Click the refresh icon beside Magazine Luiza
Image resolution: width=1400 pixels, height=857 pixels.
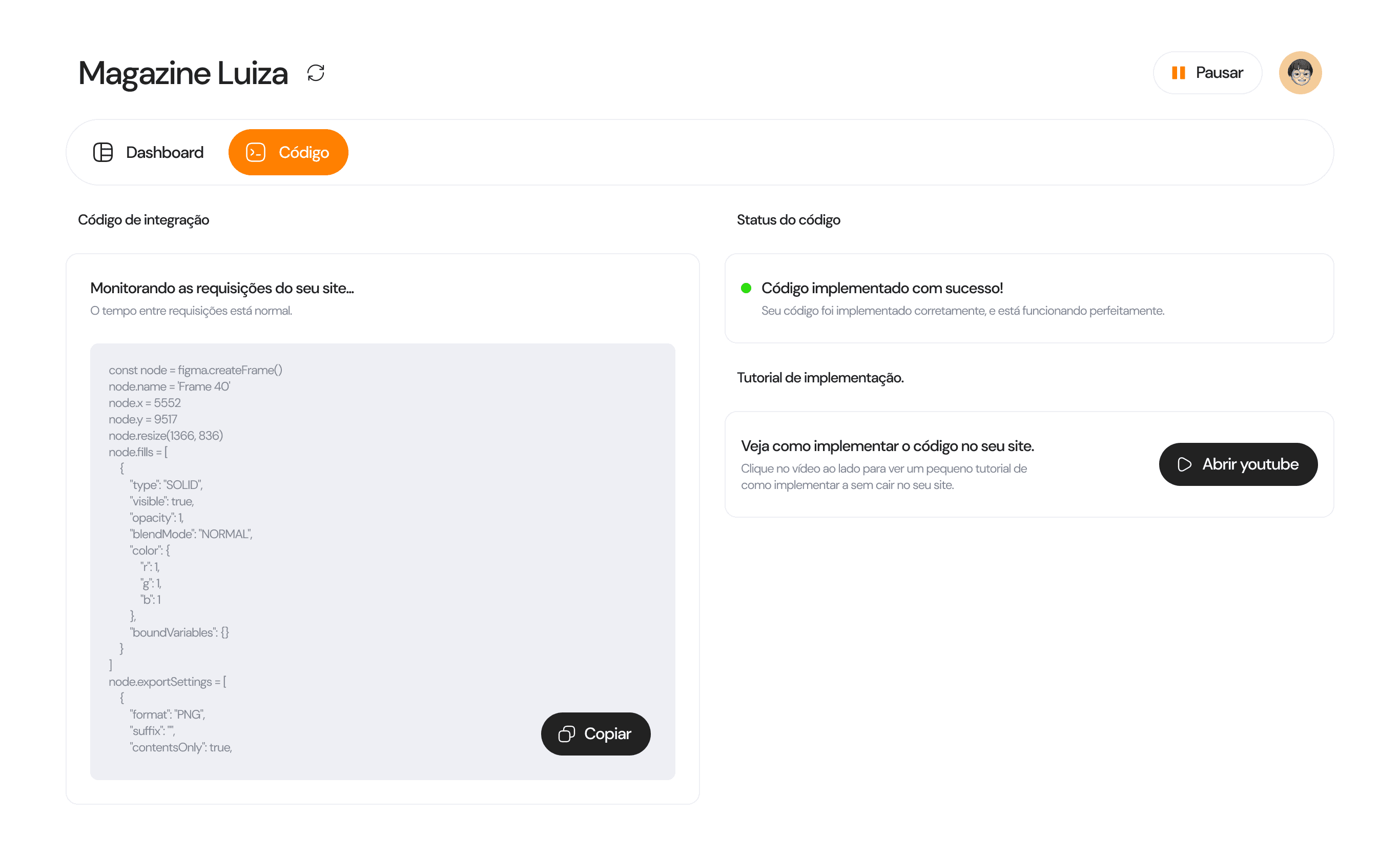tap(316, 73)
